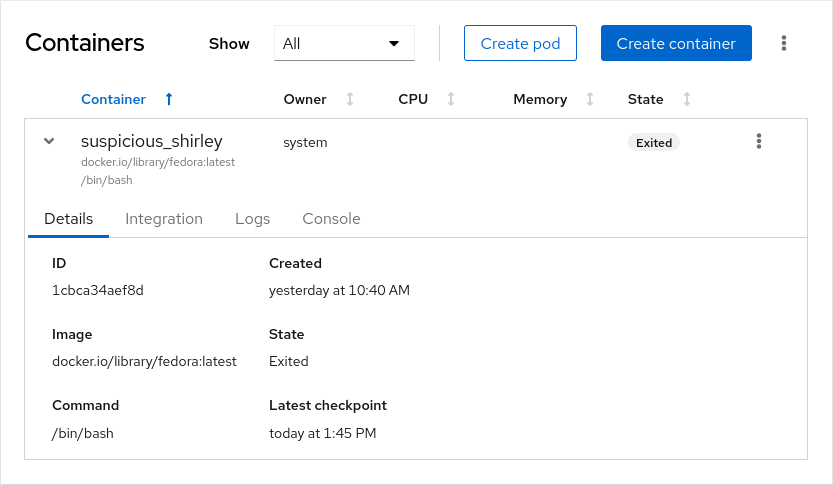Viewport: 833px width, 485px height.
Task: Switch to the Logs tab
Action: click(252, 219)
